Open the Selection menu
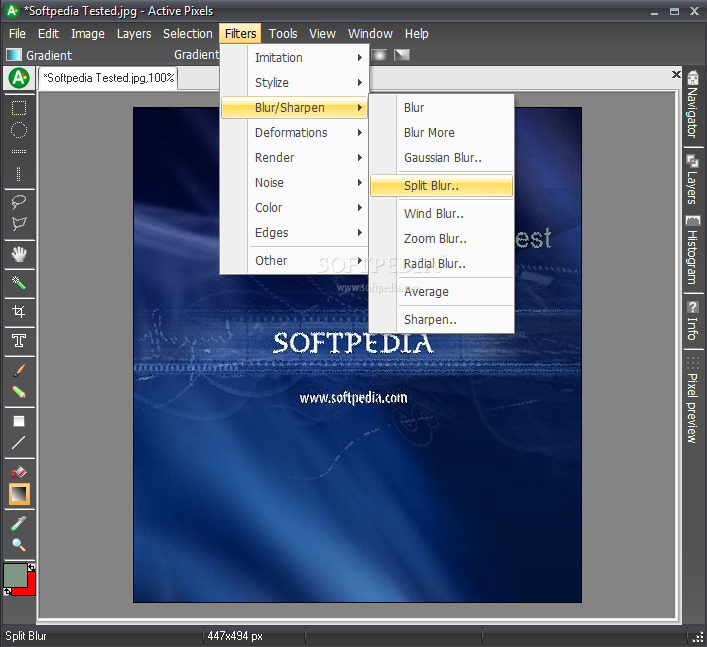Screen dimensions: 707x647 pos(188,34)
